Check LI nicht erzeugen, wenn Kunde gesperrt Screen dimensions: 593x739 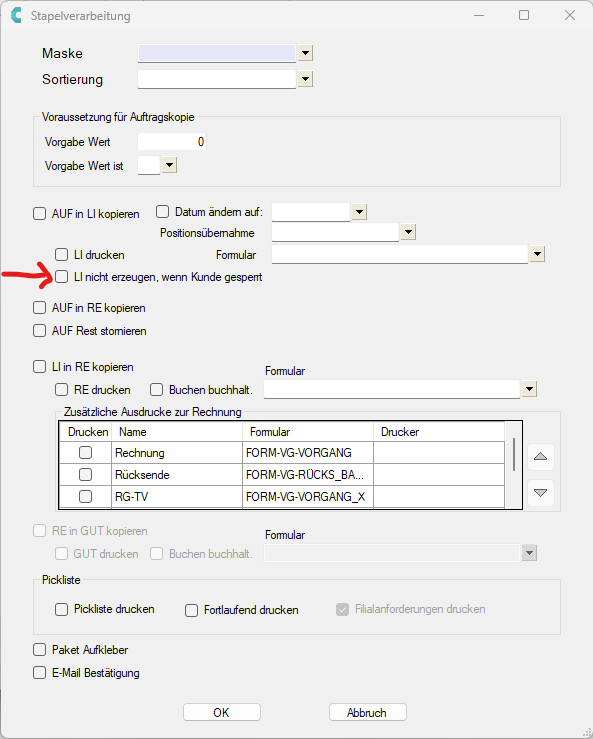point(61,277)
